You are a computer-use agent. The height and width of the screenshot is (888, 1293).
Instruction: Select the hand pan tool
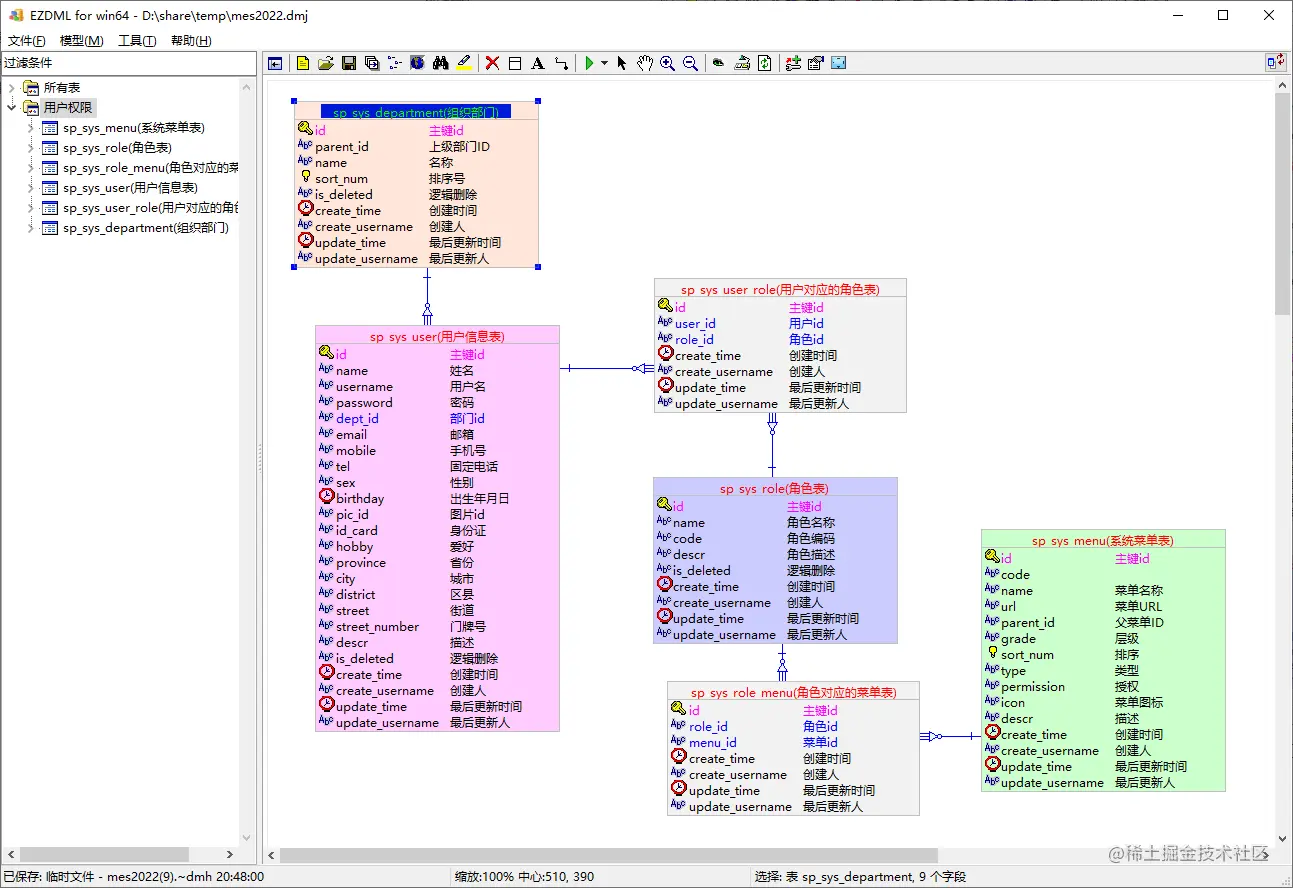[645, 63]
